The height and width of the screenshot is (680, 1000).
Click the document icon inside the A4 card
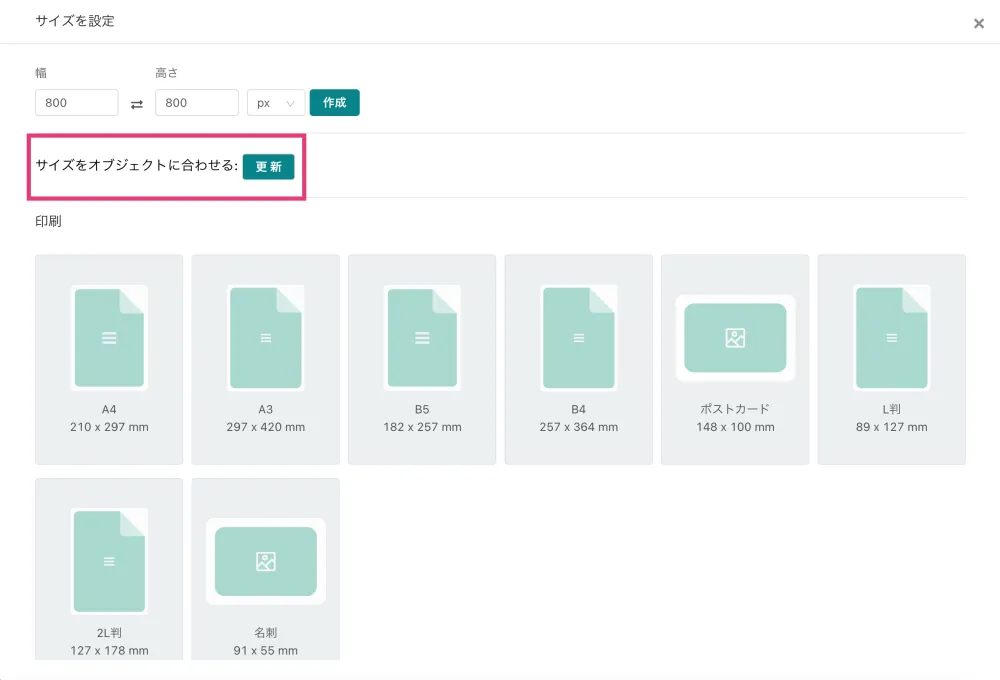coord(108,338)
